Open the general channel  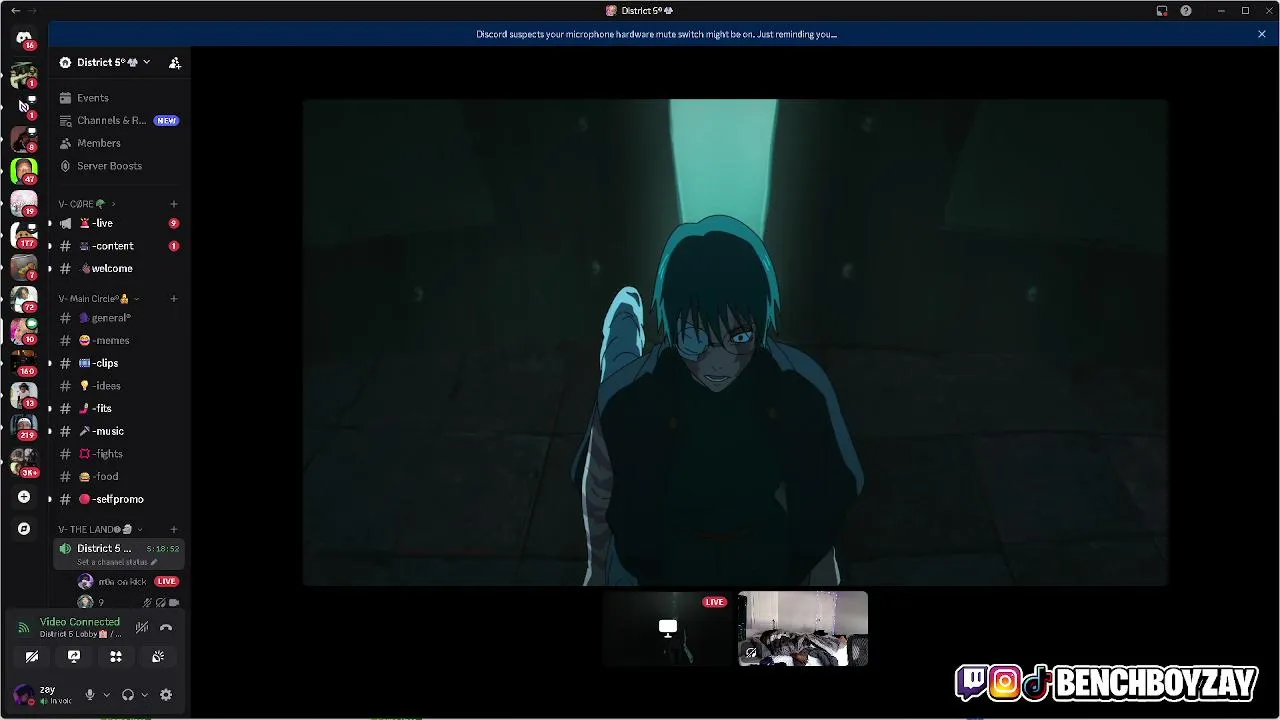tap(118, 318)
